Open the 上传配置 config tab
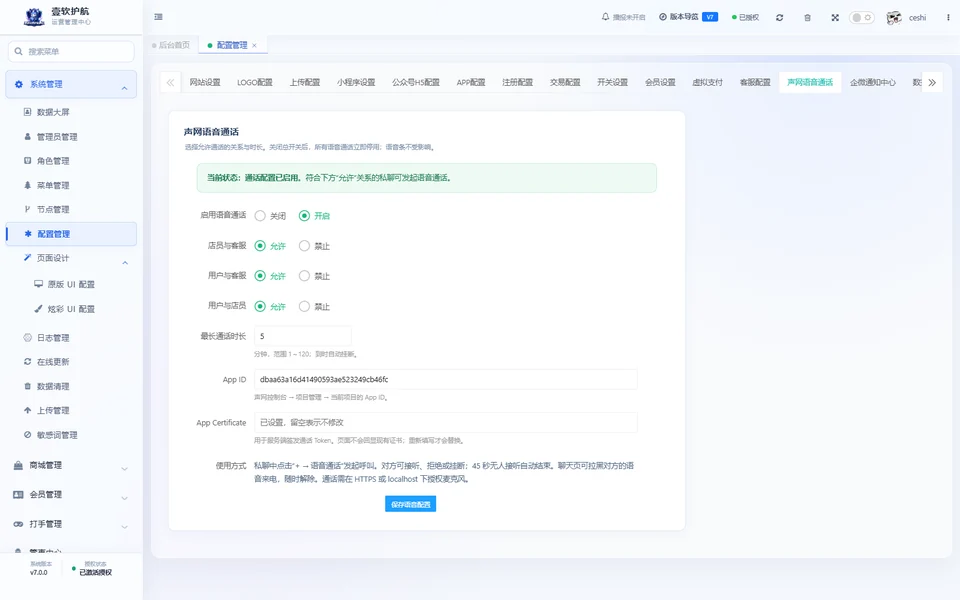 [305, 82]
